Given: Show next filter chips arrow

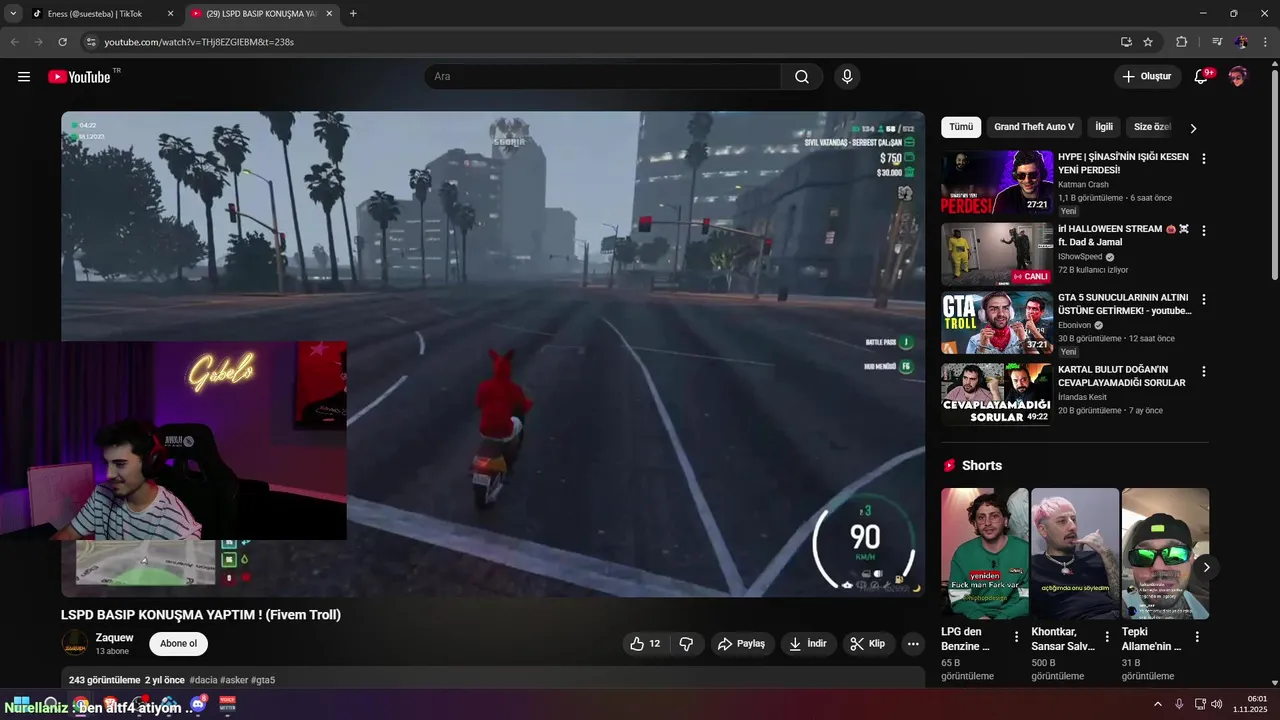Looking at the screenshot, I should pyautogui.click(x=1192, y=128).
